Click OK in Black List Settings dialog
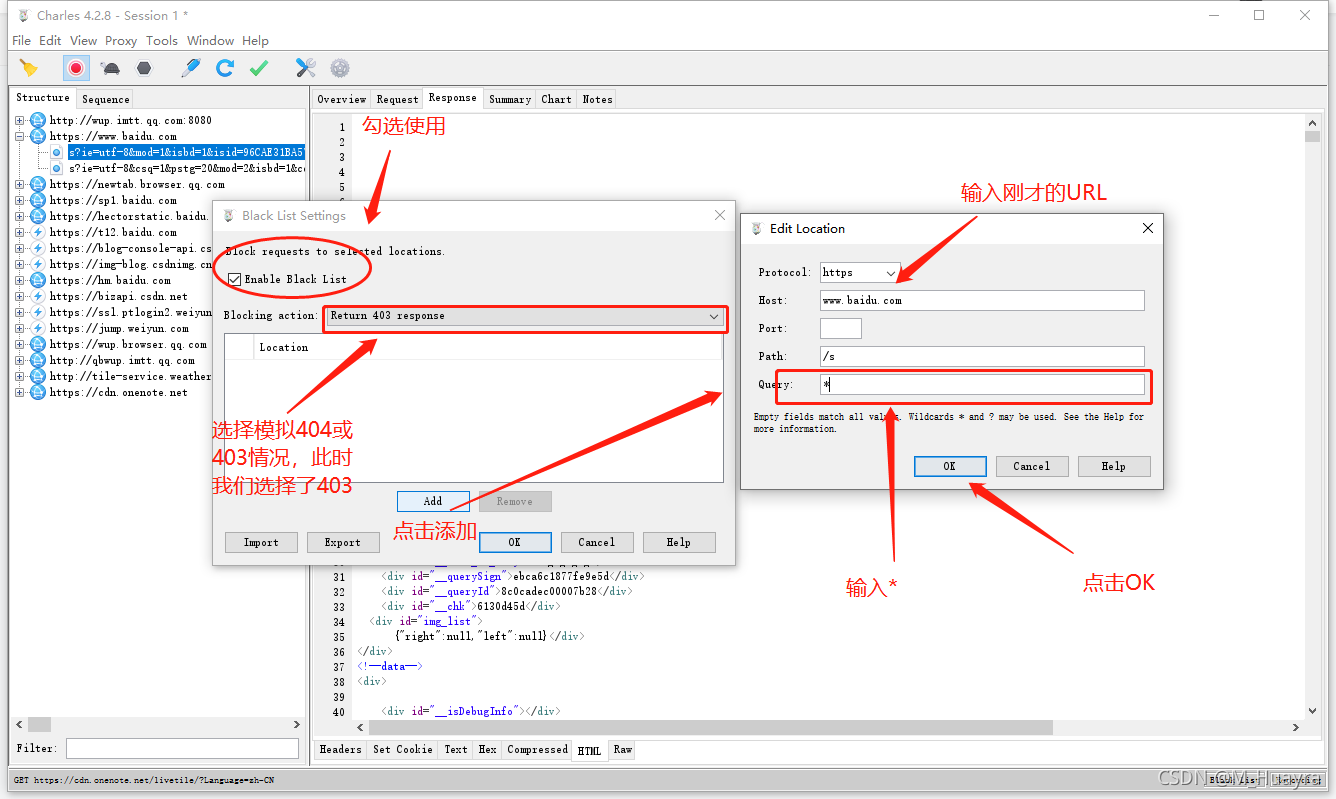The image size is (1336, 799). click(515, 542)
